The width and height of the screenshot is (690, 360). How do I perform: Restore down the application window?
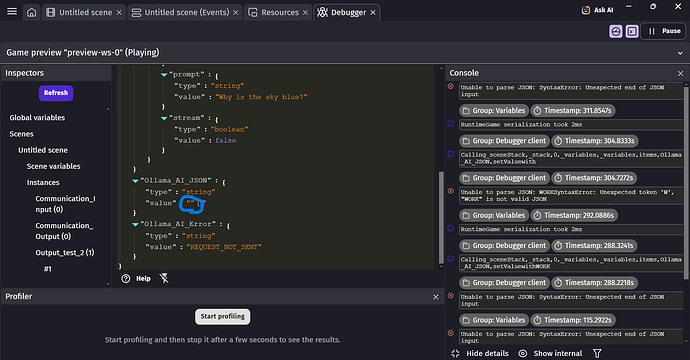point(653,6)
